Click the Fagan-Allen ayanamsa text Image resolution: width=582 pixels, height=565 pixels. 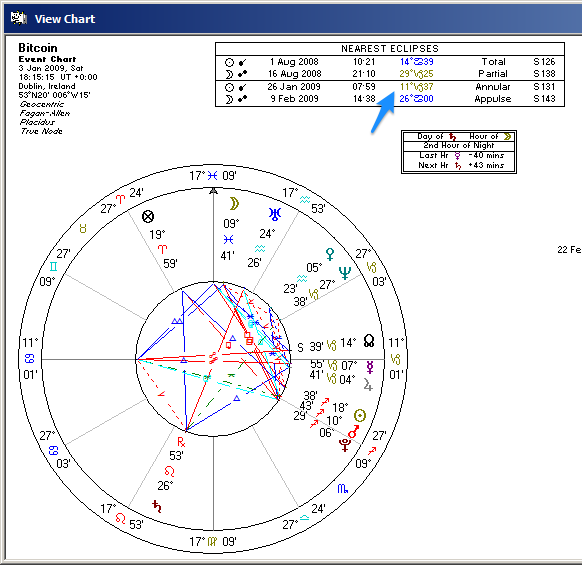click(x=45, y=113)
